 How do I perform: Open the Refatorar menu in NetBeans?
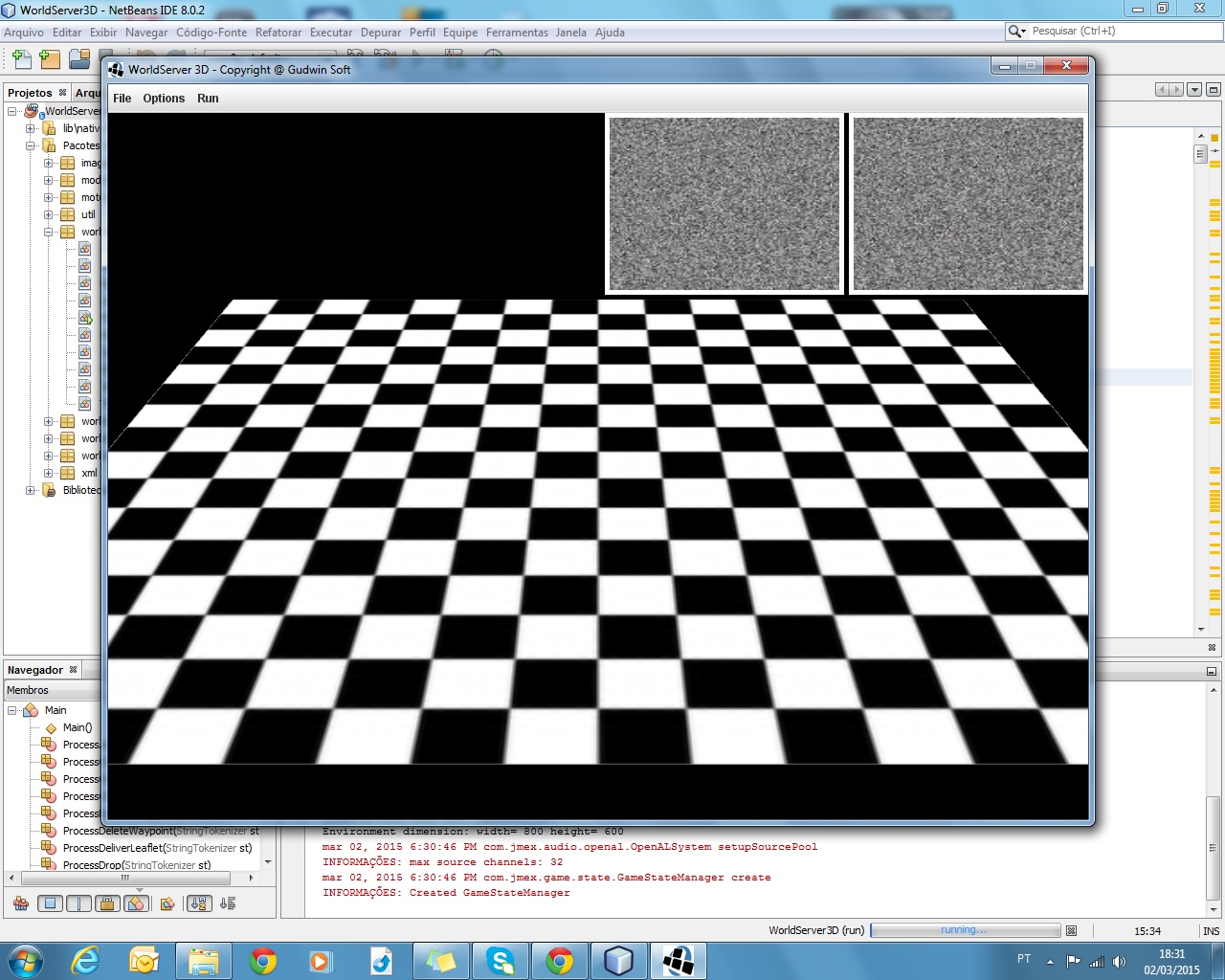pyautogui.click(x=278, y=33)
